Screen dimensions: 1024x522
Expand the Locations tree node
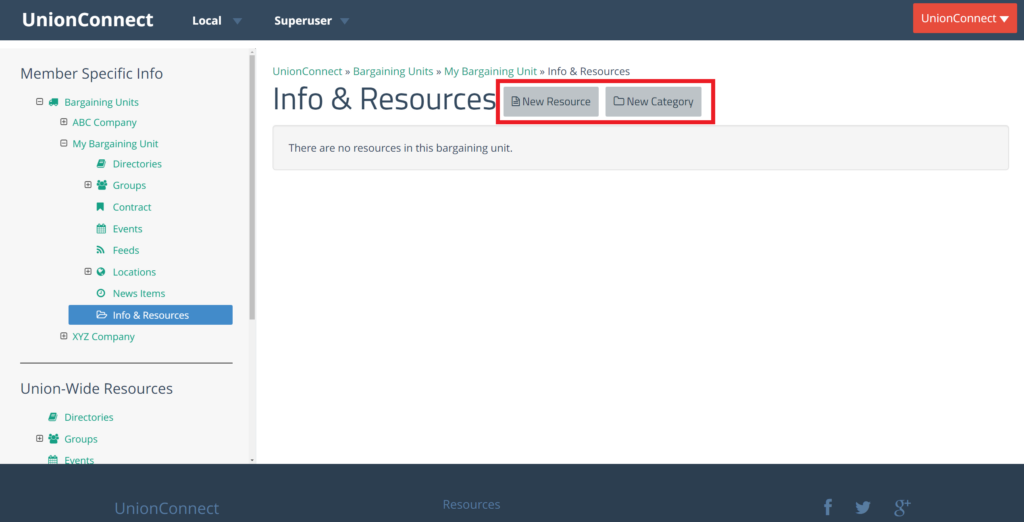pyautogui.click(x=88, y=272)
